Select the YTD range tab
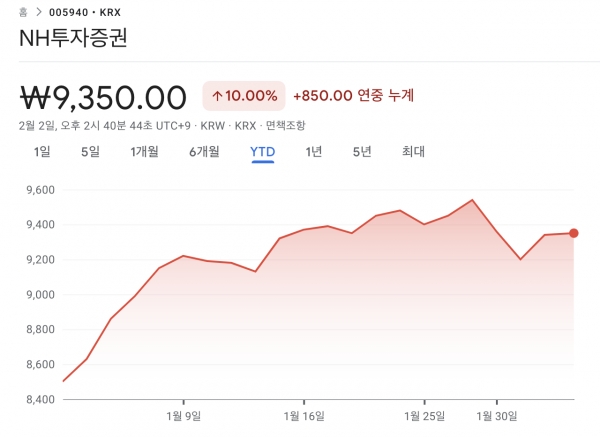The image size is (600, 437). pos(262,152)
